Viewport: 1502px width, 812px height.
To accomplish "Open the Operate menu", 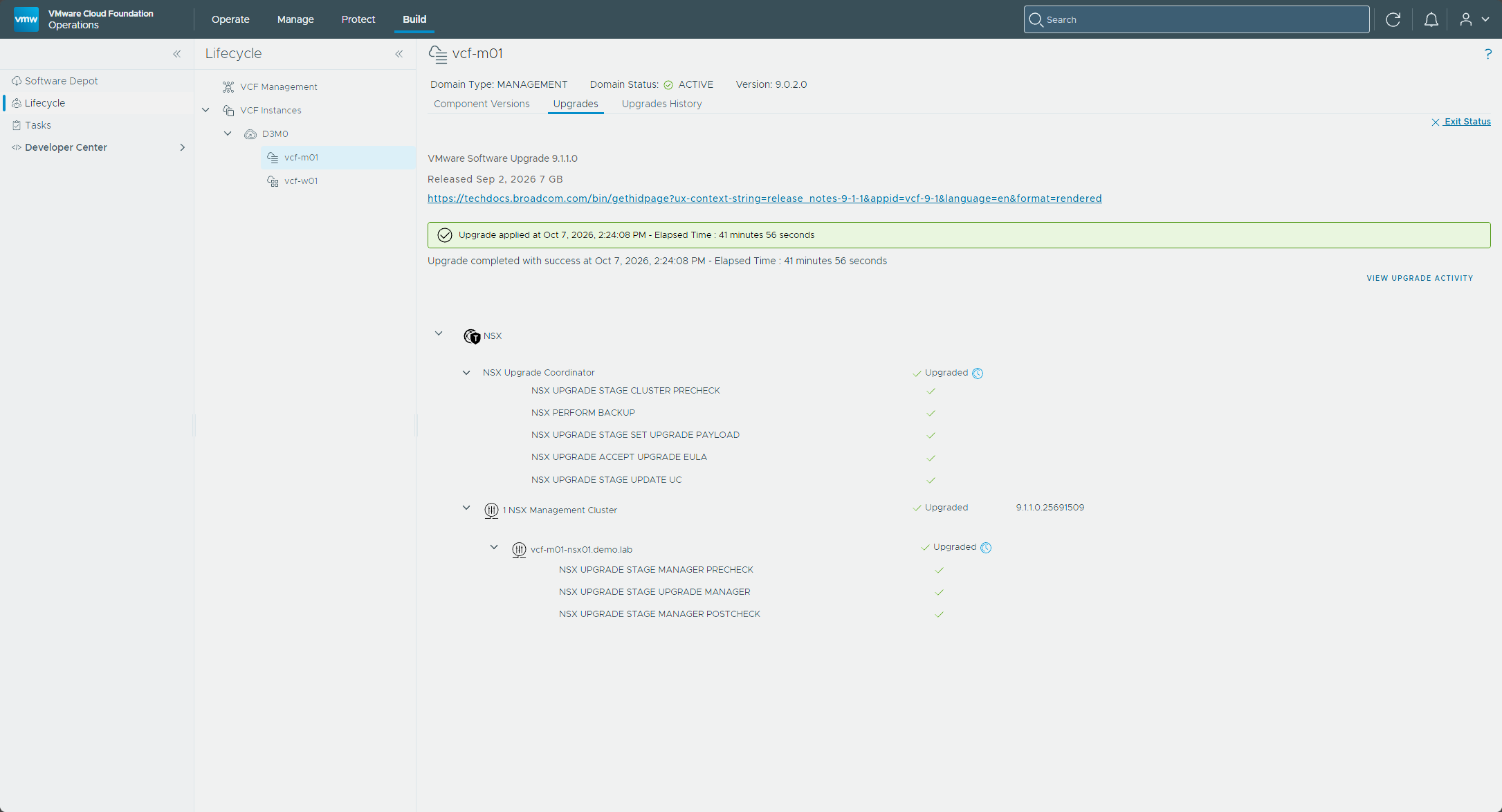I will tap(230, 19).
